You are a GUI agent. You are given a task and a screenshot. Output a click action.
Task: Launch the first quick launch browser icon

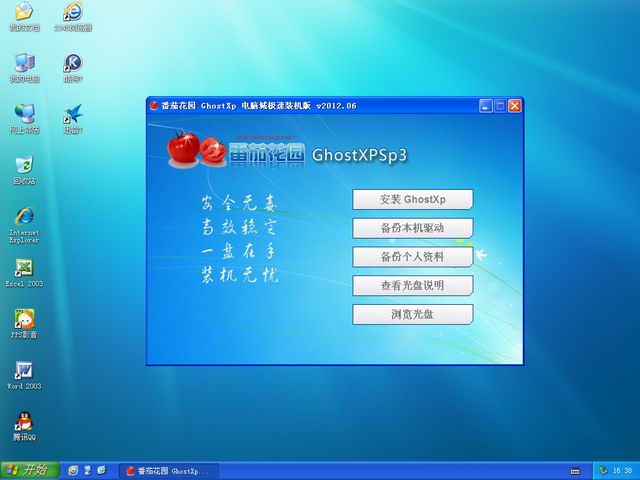(x=73, y=471)
